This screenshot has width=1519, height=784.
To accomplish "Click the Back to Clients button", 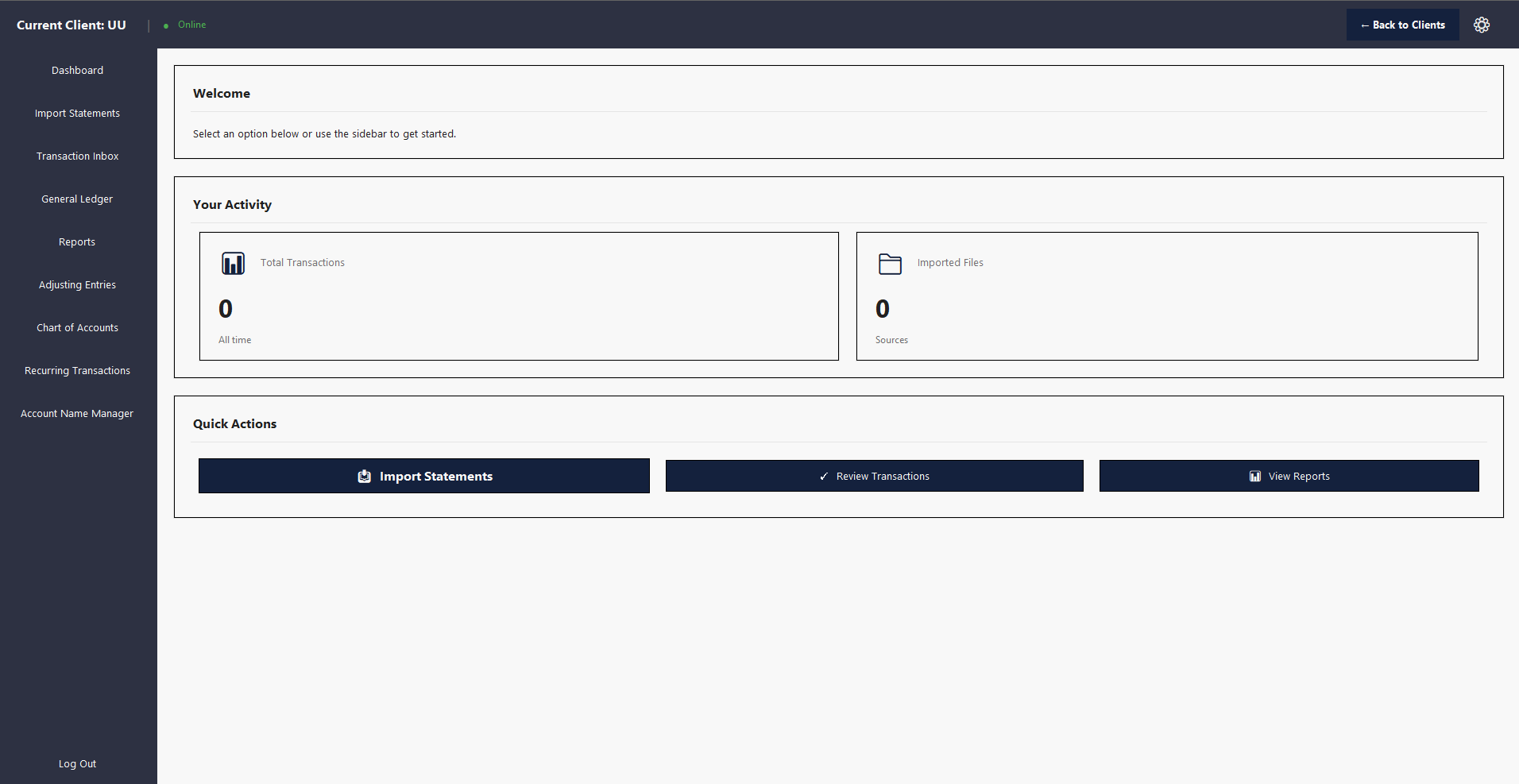I will (1402, 25).
